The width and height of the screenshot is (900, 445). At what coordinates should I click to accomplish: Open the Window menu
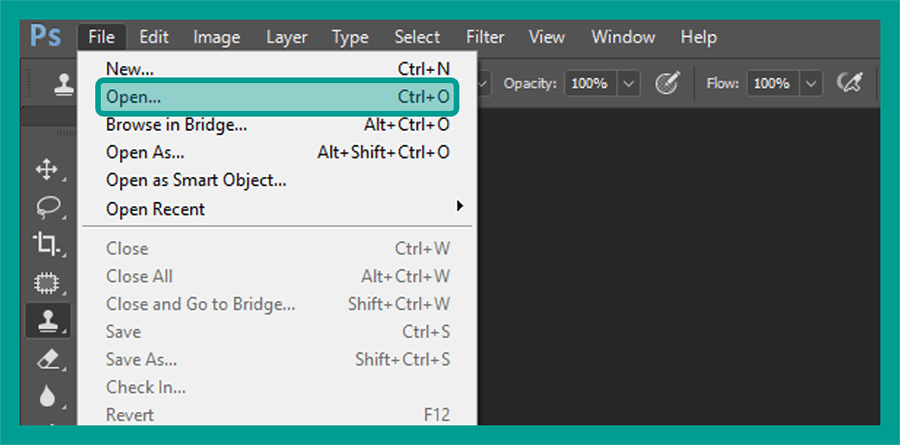tap(623, 37)
